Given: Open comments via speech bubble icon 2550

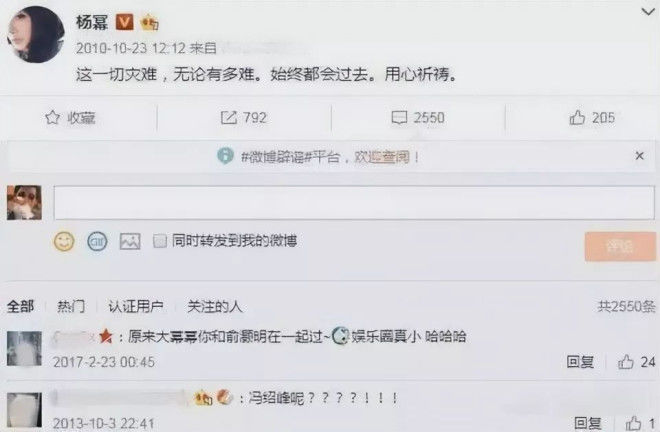Looking at the screenshot, I should pos(399,117).
